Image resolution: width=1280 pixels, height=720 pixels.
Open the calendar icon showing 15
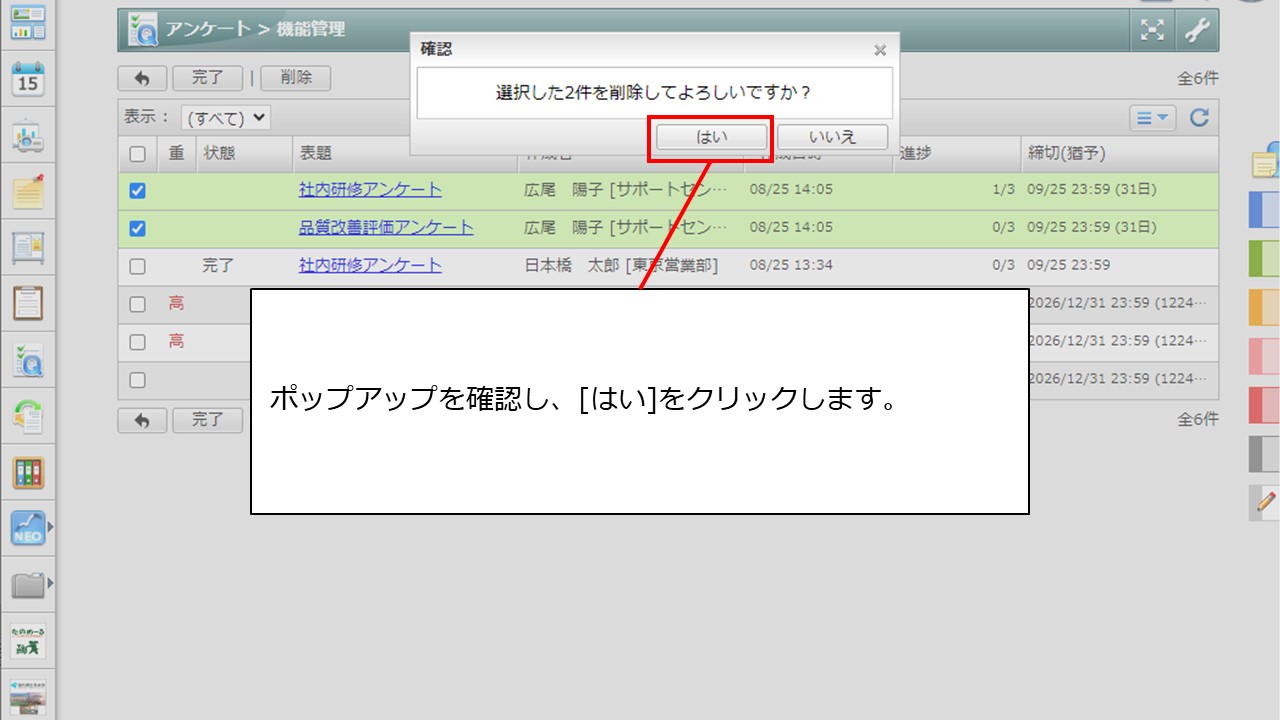pyautogui.click(x=28, y=78)
